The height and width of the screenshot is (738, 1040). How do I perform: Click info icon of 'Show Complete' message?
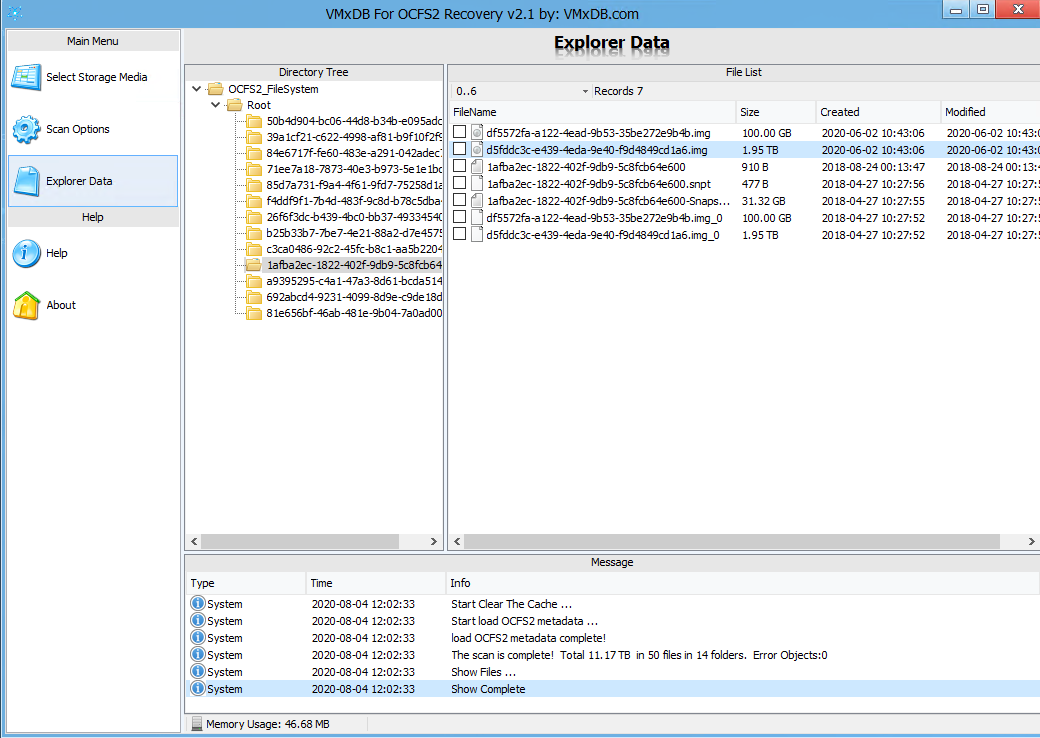click(x=198, y=688)
